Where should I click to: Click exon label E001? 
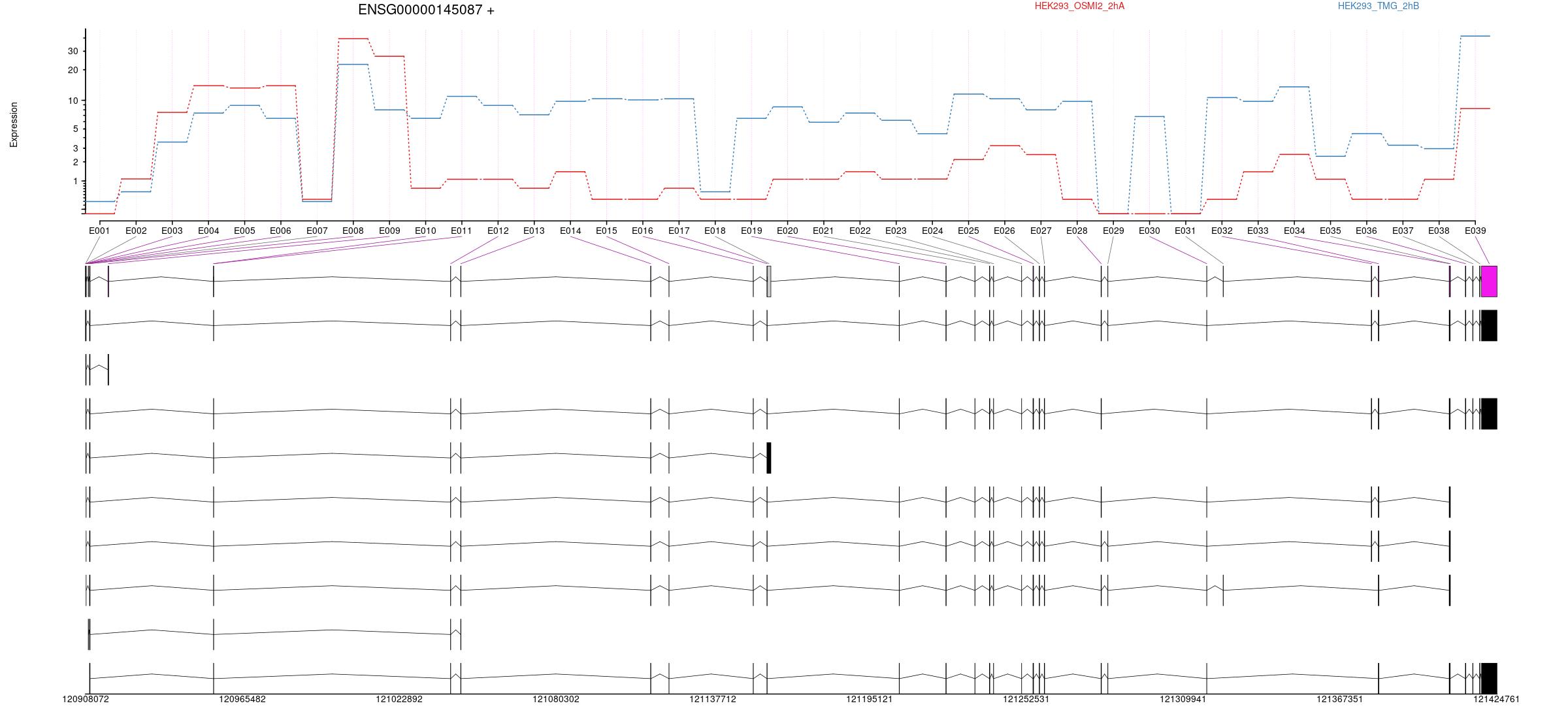tap(99, 231)
